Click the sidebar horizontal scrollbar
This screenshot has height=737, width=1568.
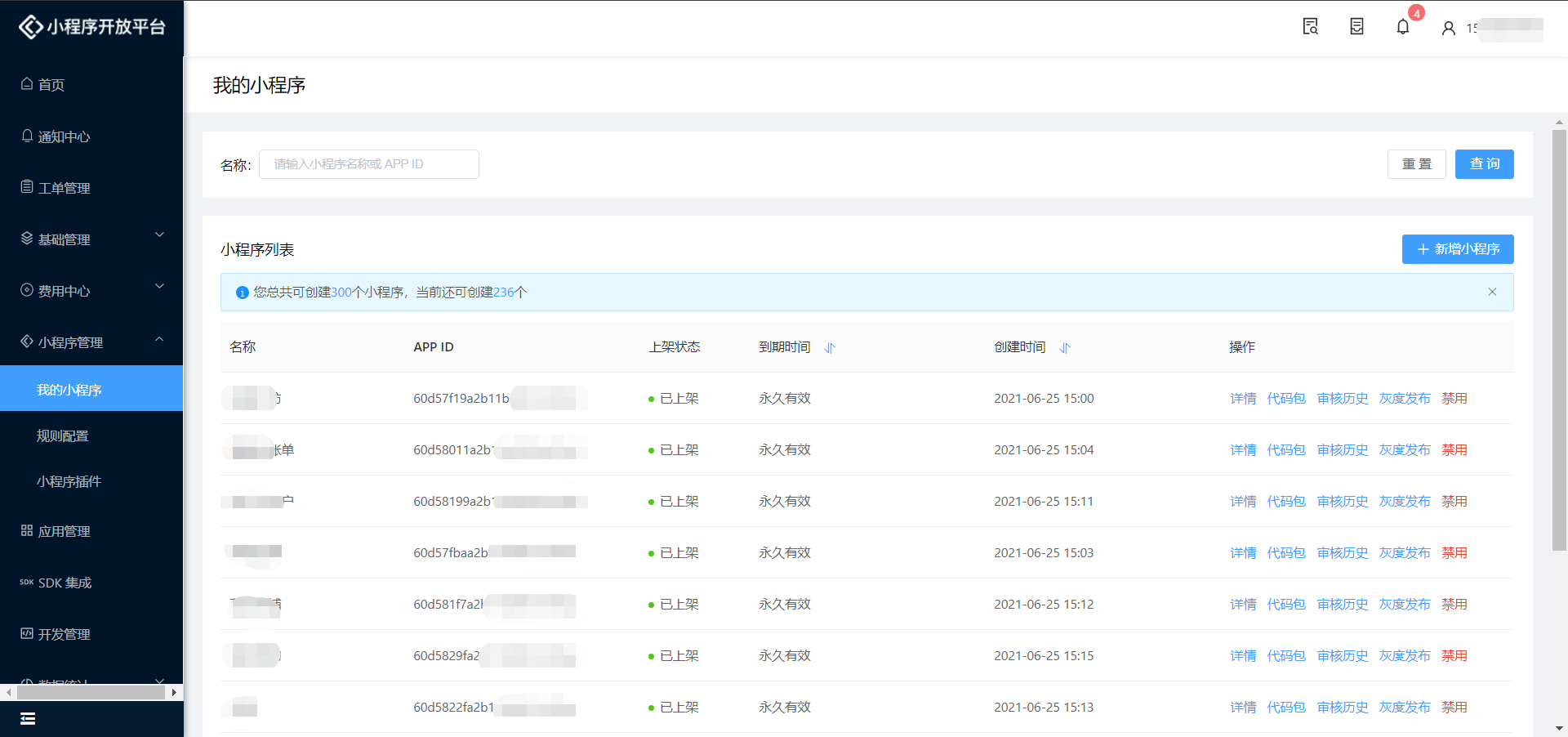pyautogui.click(x=91, y=693)
